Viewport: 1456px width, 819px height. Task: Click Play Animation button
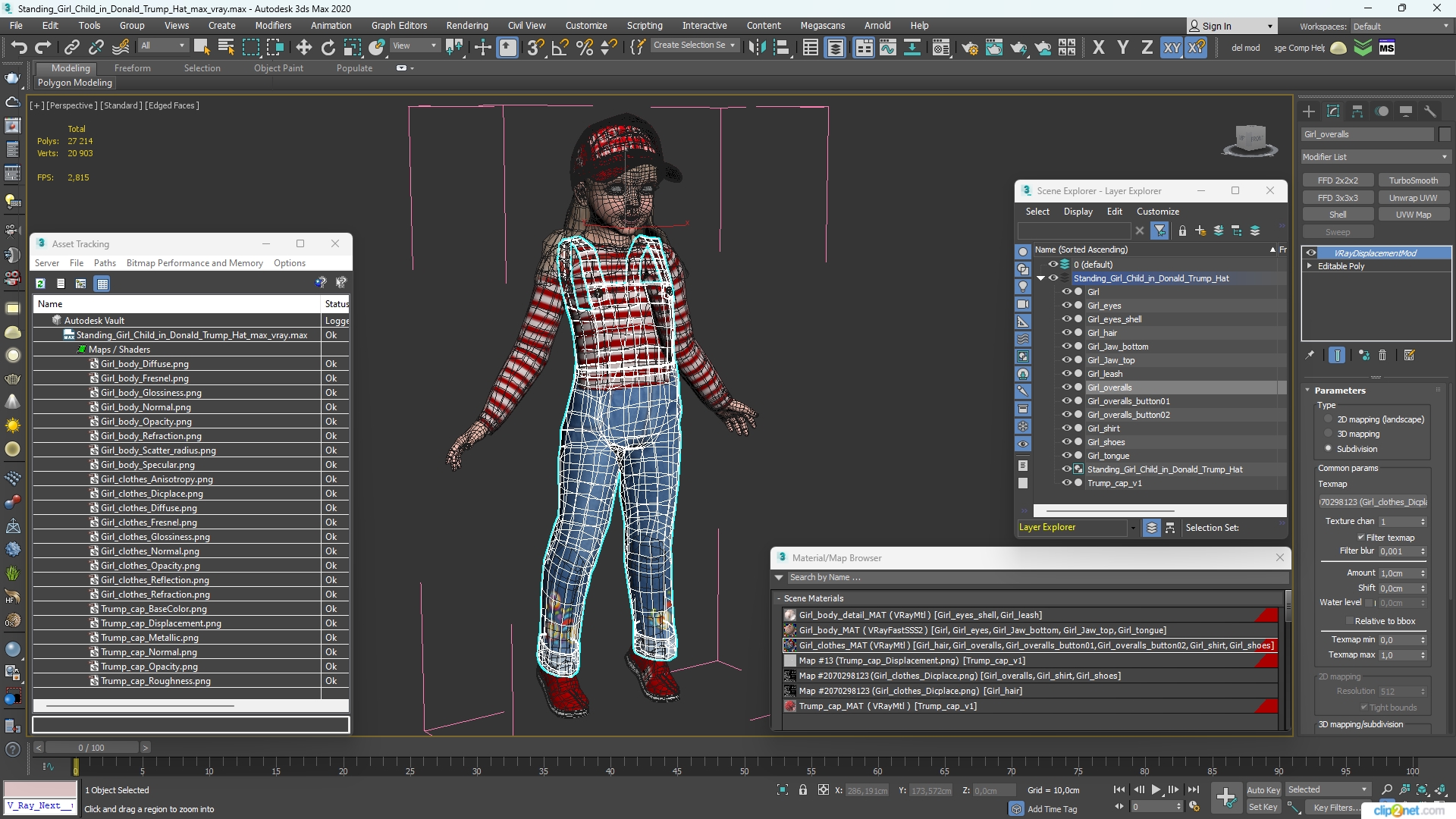1156,789
